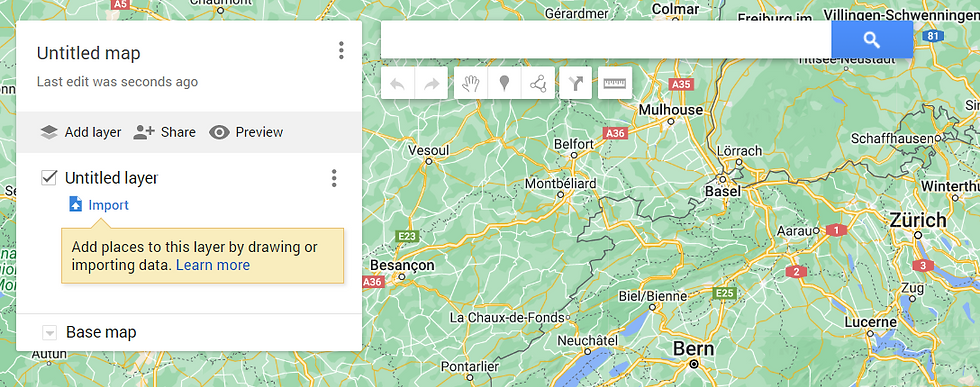This screenshot has height=387, width=980.
Task: Click the Untitled map title
Action: pyautogui.click(x=89, y=53)
